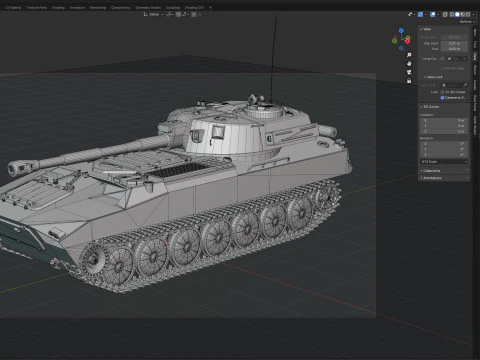Select the View tab in the sidebar
480x360 pixels.
475,56
